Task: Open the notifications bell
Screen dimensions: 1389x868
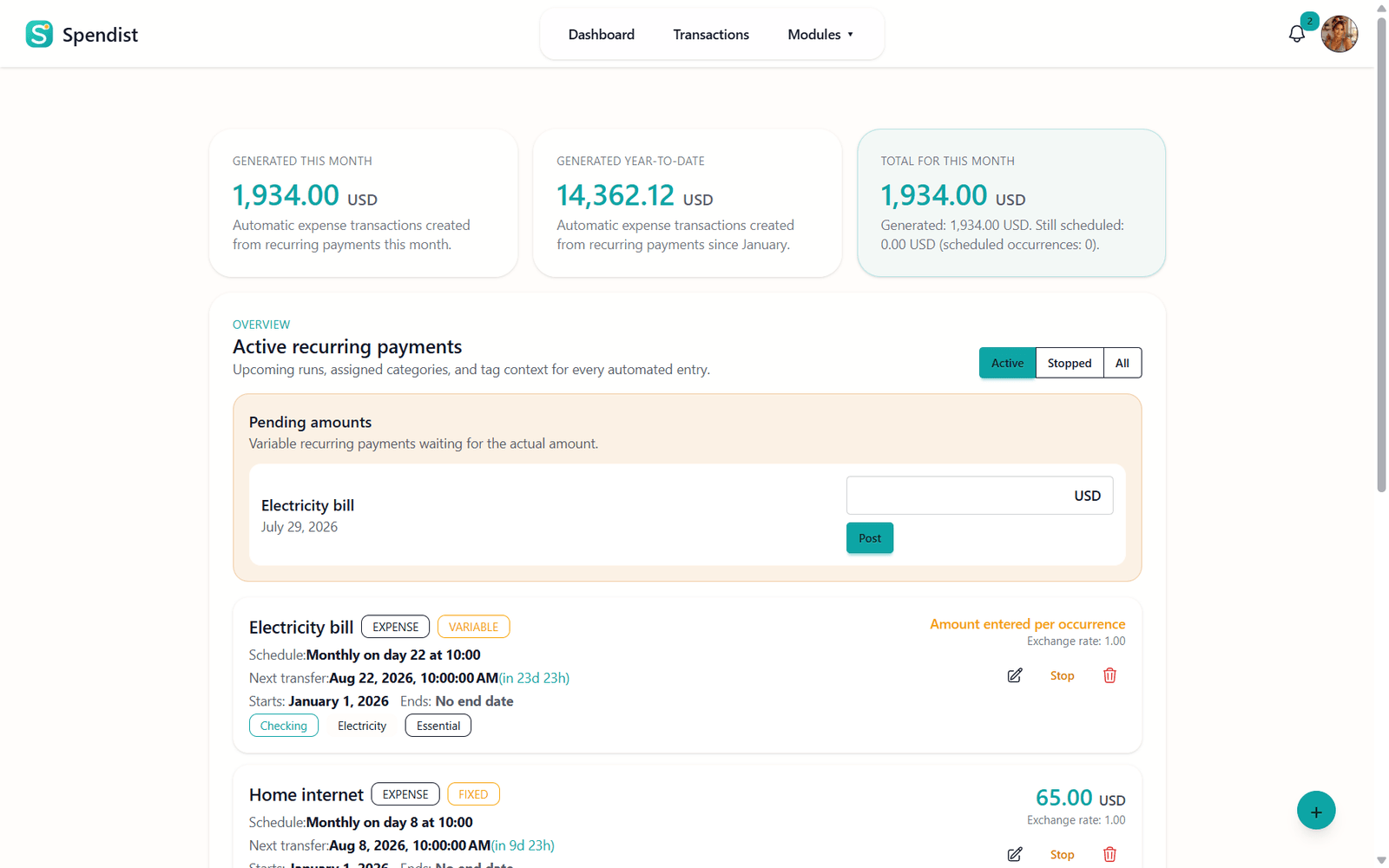Action: coord(1296,34)
